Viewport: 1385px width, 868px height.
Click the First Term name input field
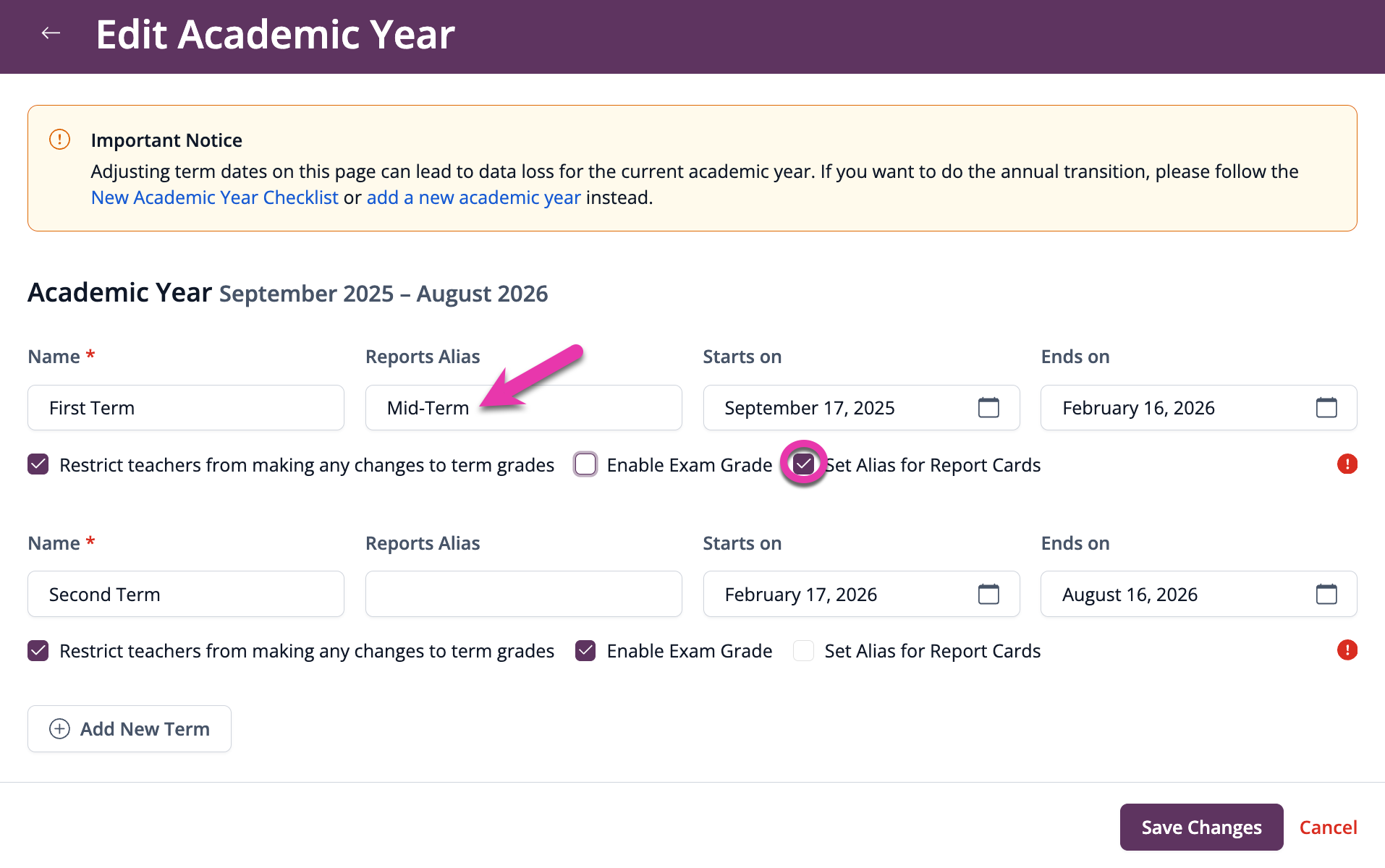pyautogui.click(x=186, y=408)
